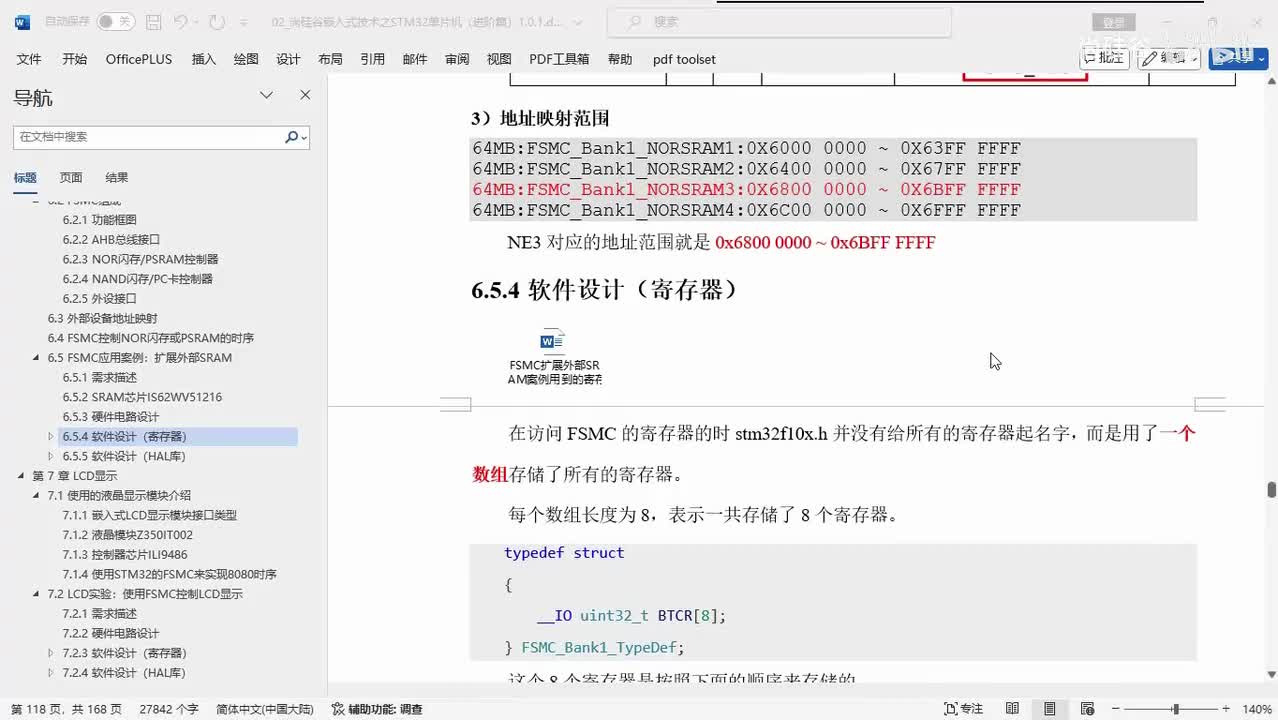Select heading 6.3 外部设备地址映射
This screenshot has height=720, width=1278.
pyautogui.click(x=102, y=318)
